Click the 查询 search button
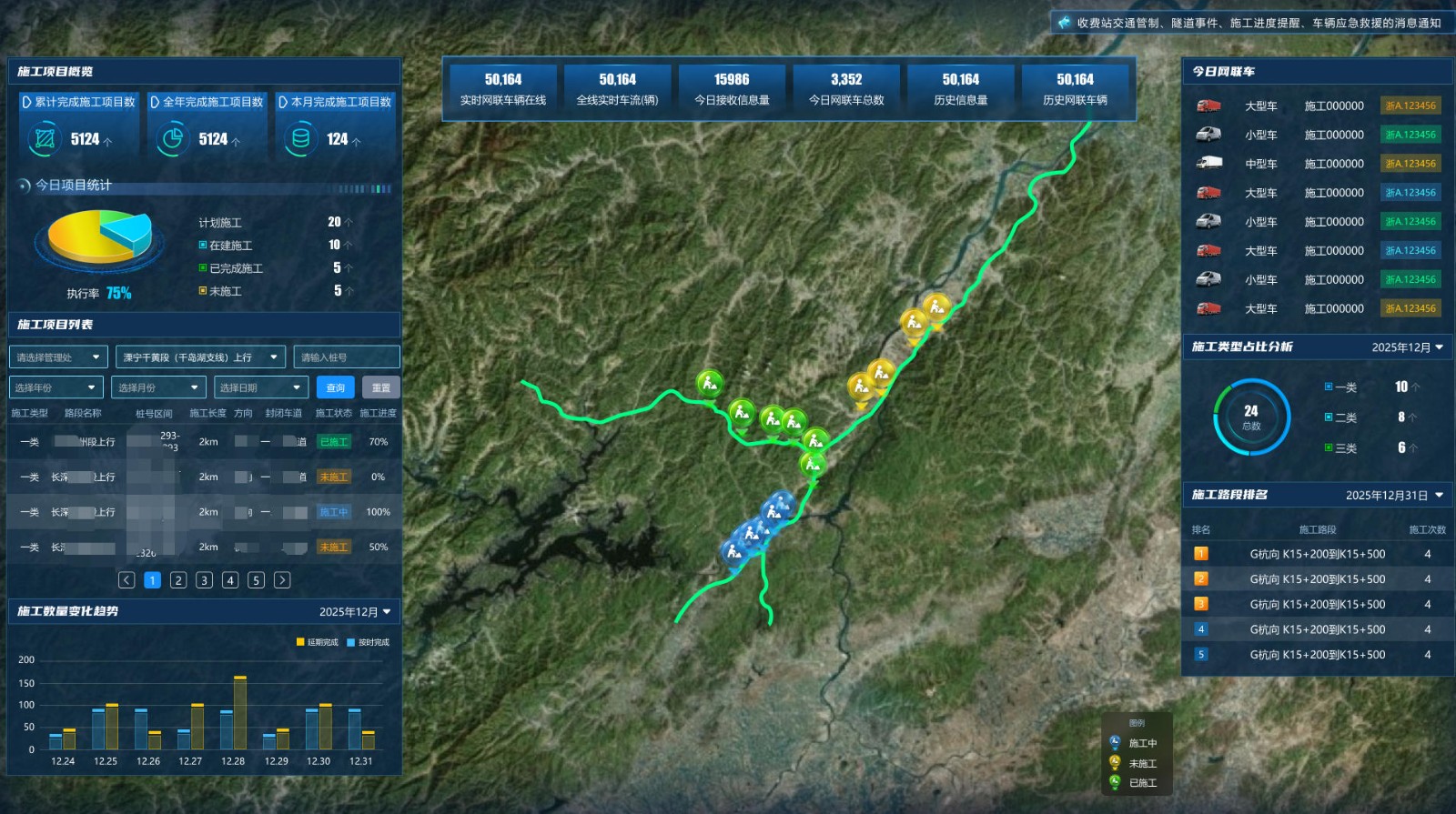Screen dimensions: 1456x814 (336, 387)
